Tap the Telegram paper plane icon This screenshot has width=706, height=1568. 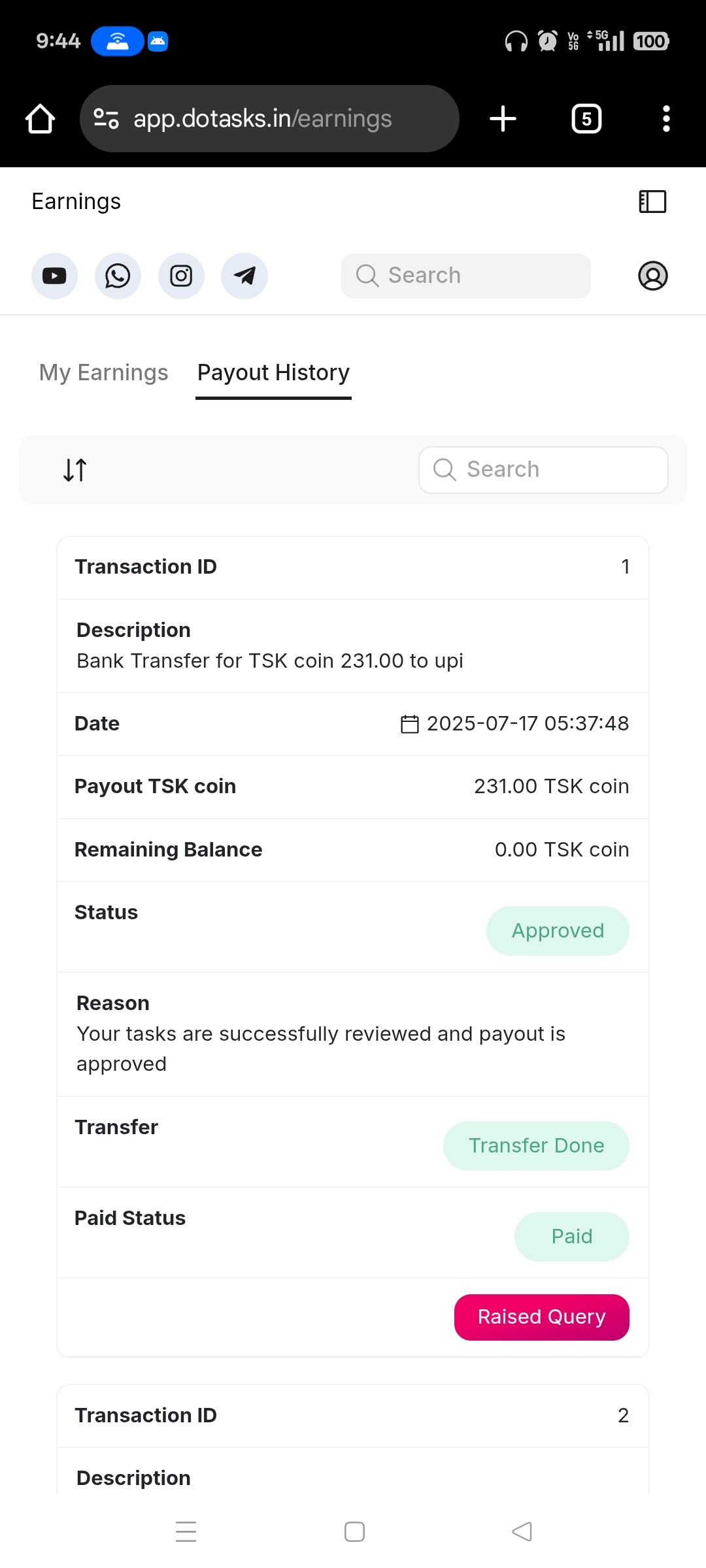tap(244, 276)
